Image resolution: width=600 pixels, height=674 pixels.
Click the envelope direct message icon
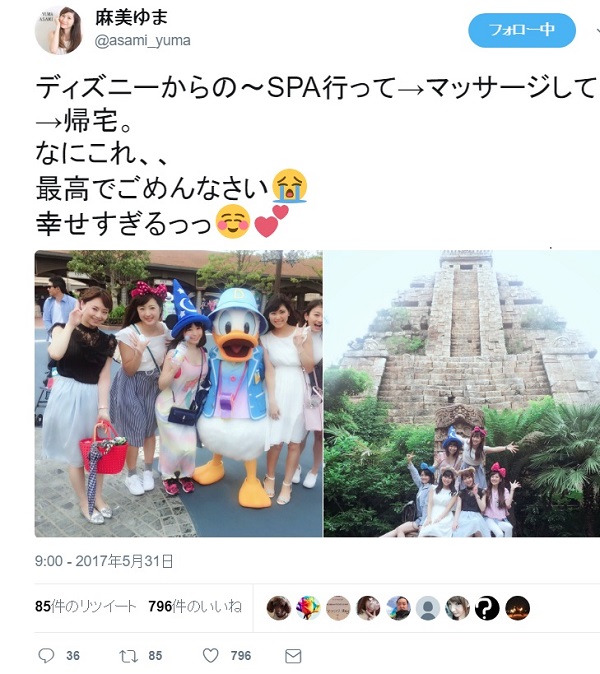[293, 656]
